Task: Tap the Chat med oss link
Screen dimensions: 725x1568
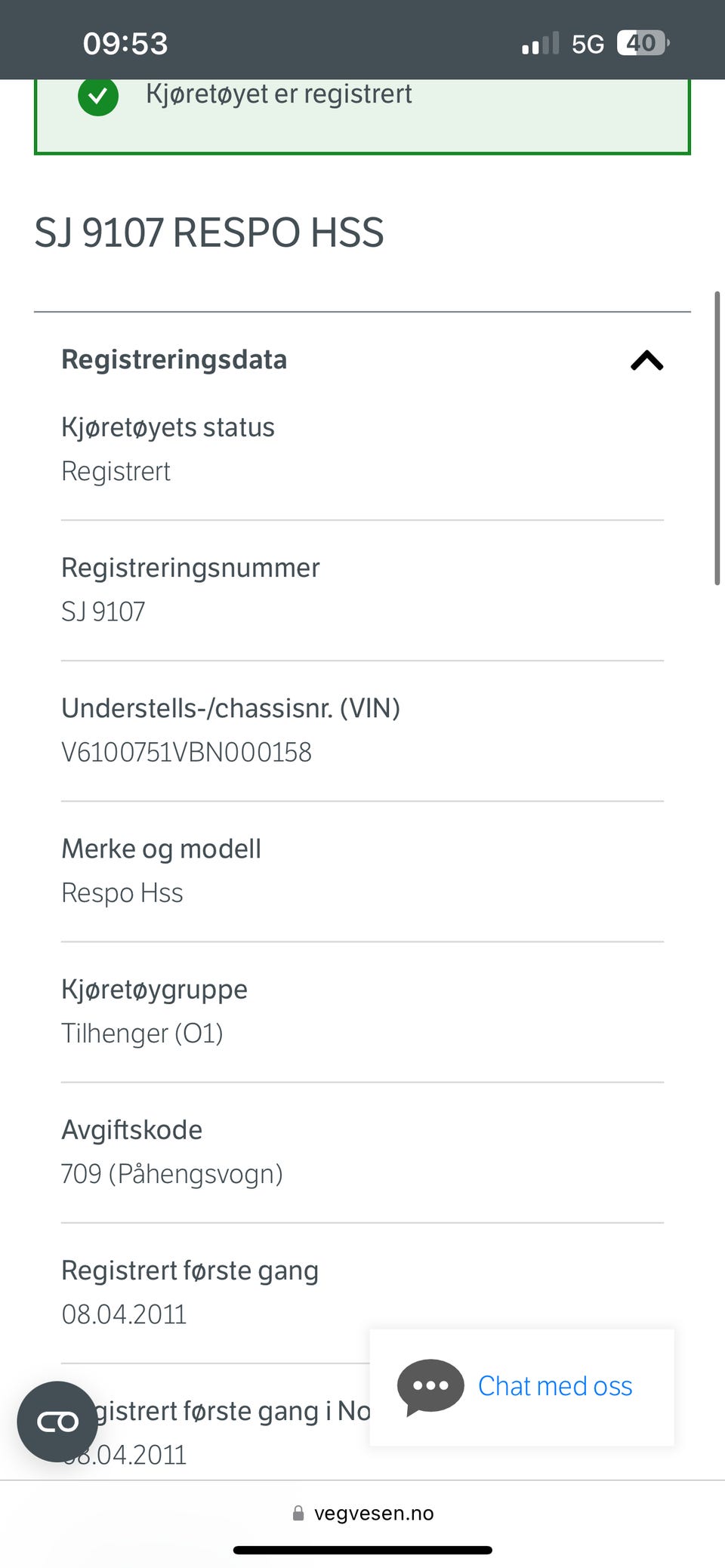Action: pyautogui.click(x=555, y=1386)
